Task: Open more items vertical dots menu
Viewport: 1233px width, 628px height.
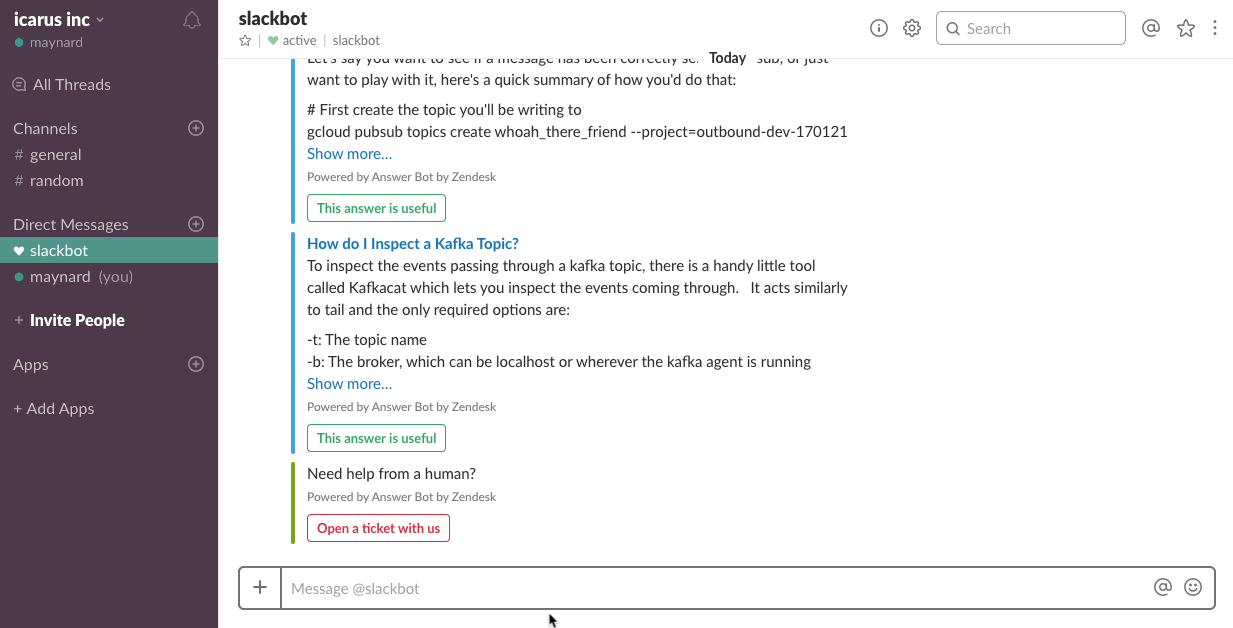Action: (x=1215, y=28)
